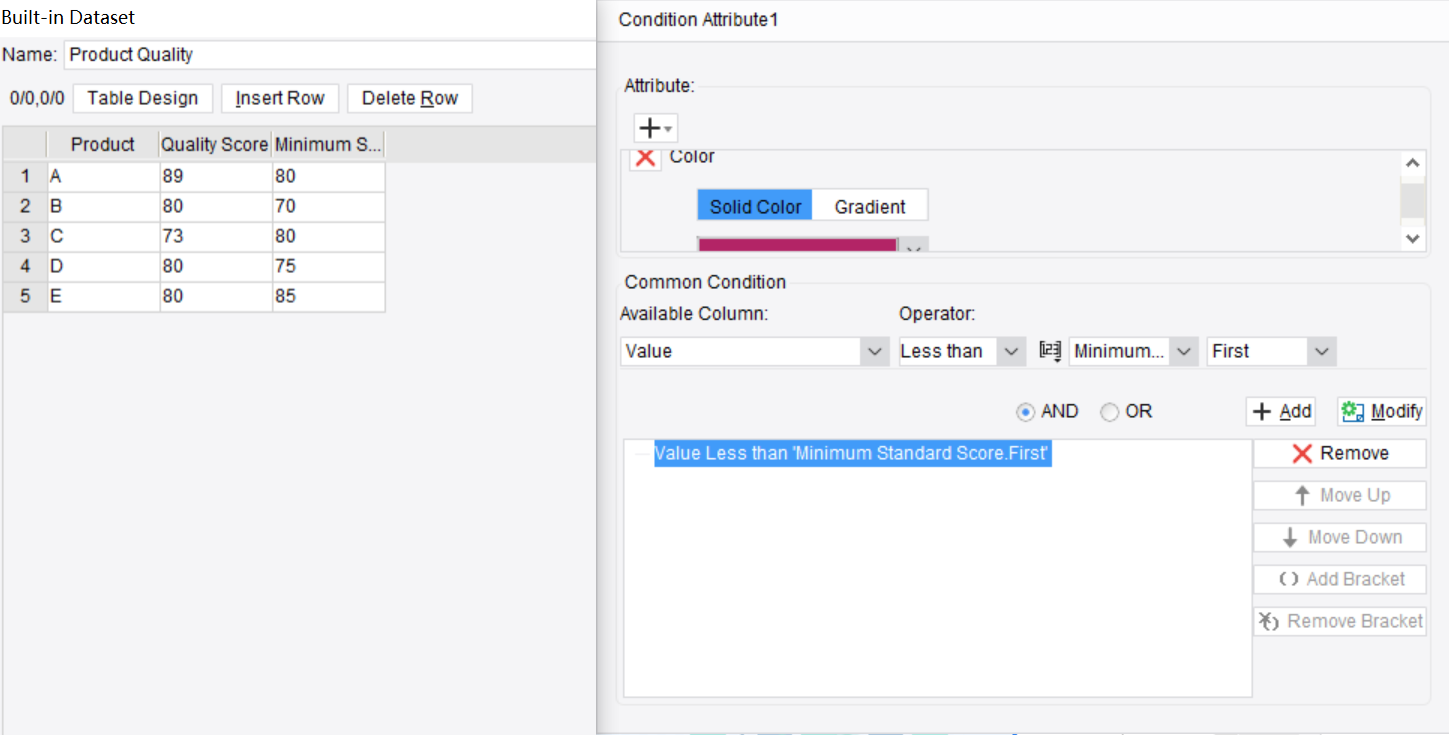Click the Minimum Score cell with value 75
Screen dimensions: 1449x735
pos(328,266)
